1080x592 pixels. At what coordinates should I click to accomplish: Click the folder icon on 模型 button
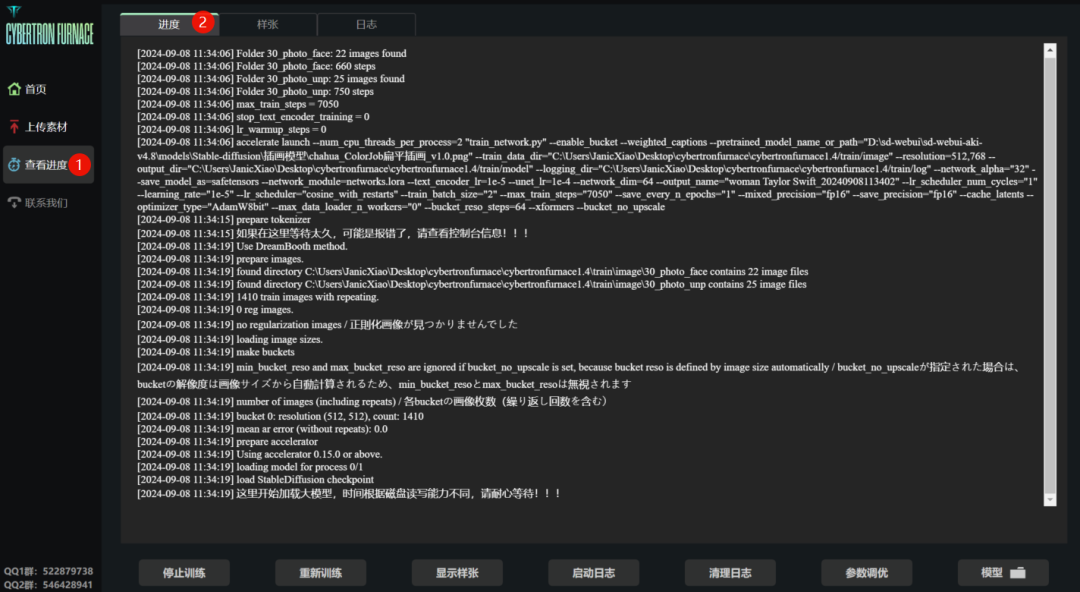pyautogui.click(x=1017, y=573)
